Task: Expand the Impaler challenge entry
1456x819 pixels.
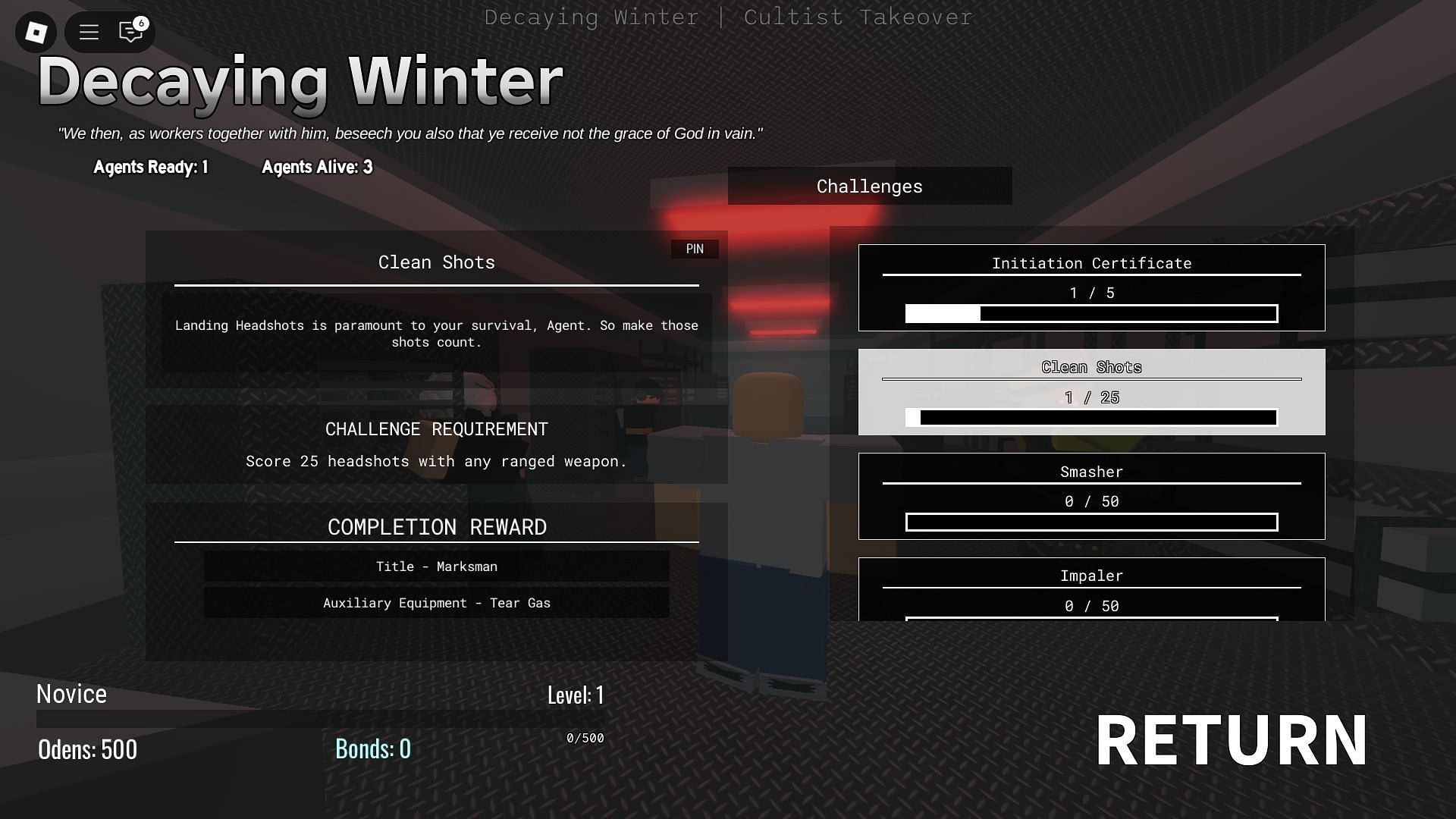Action: coord(1091,590)
